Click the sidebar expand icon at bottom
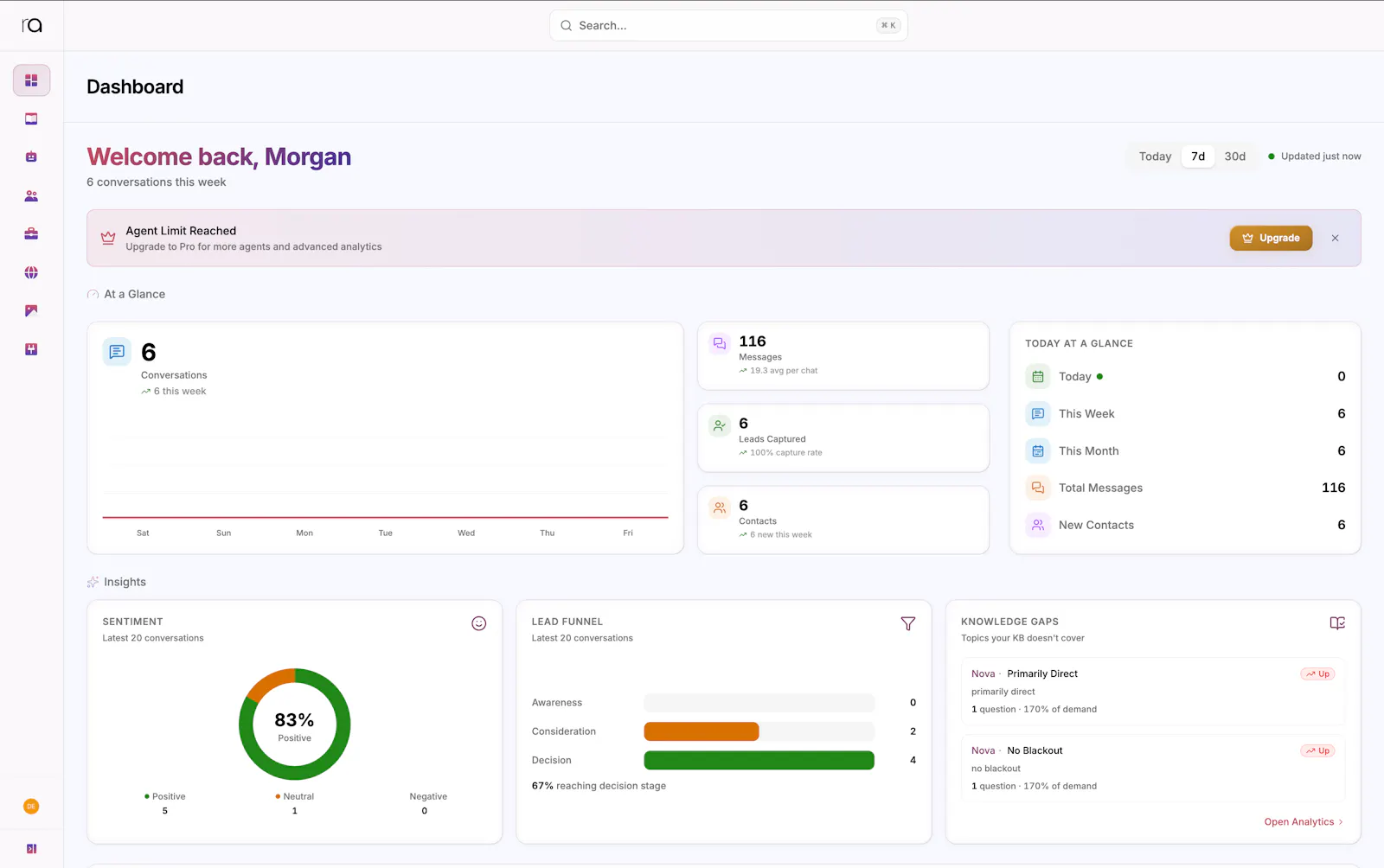This screenshot has width=1384, height=868. [x=31, y=849]
